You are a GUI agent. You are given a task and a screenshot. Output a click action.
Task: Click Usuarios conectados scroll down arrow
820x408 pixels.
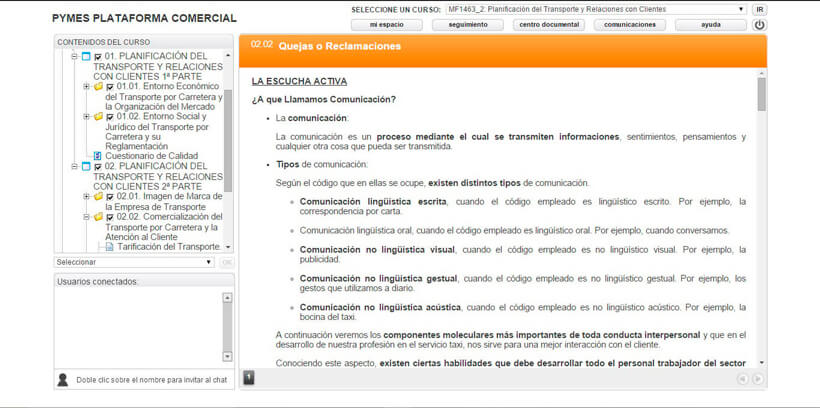(x=227, y=356)
